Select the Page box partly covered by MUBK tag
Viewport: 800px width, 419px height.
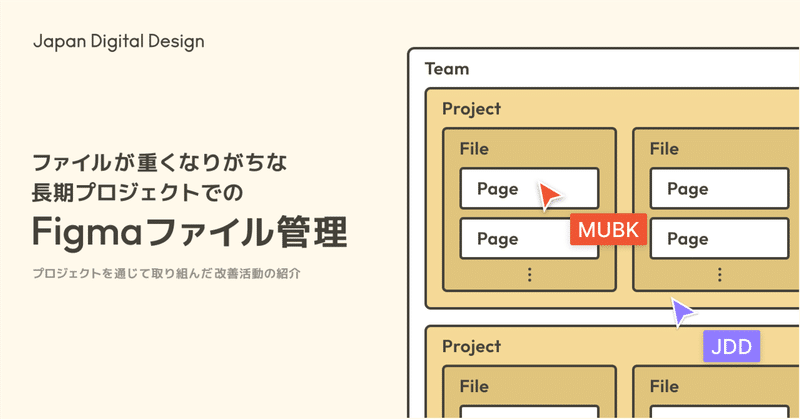tap(529, 238)
